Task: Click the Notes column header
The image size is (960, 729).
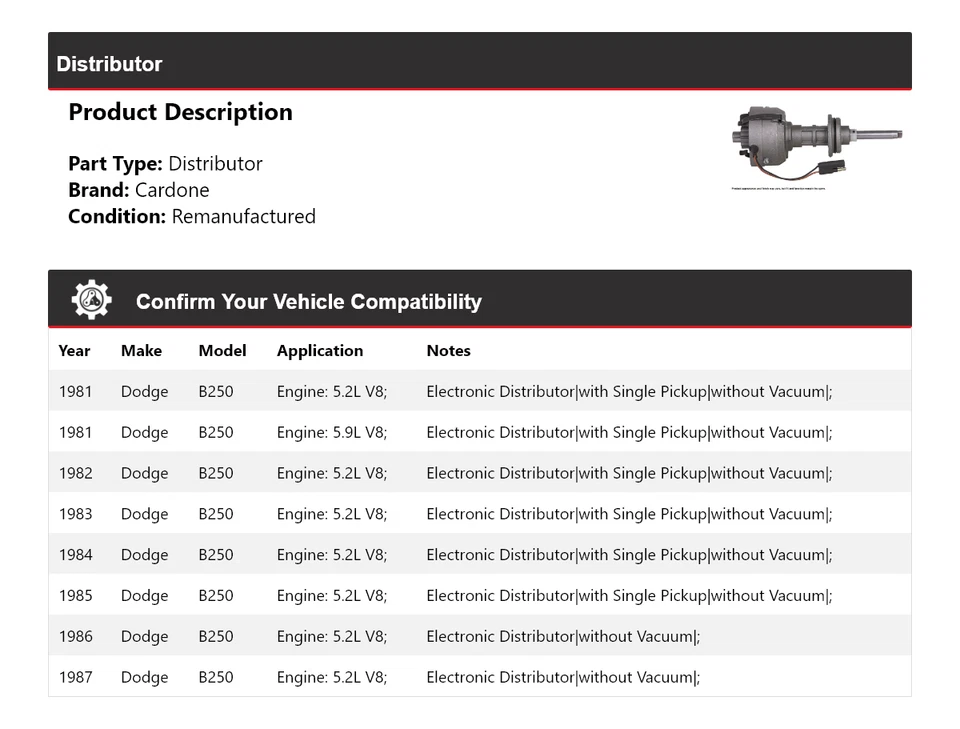Action: click(x=448, y=351)
